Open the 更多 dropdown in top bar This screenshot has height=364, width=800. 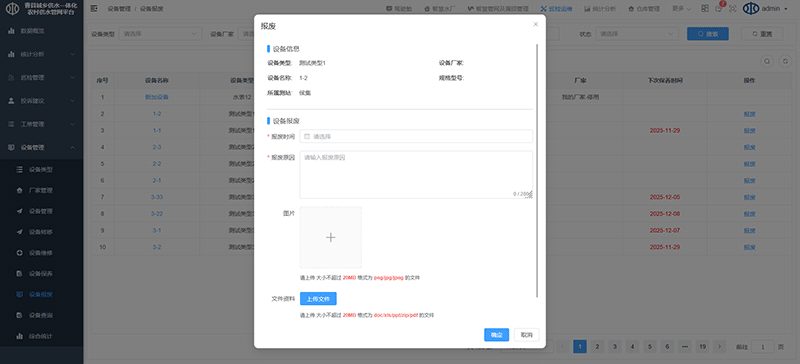(682, 9)
